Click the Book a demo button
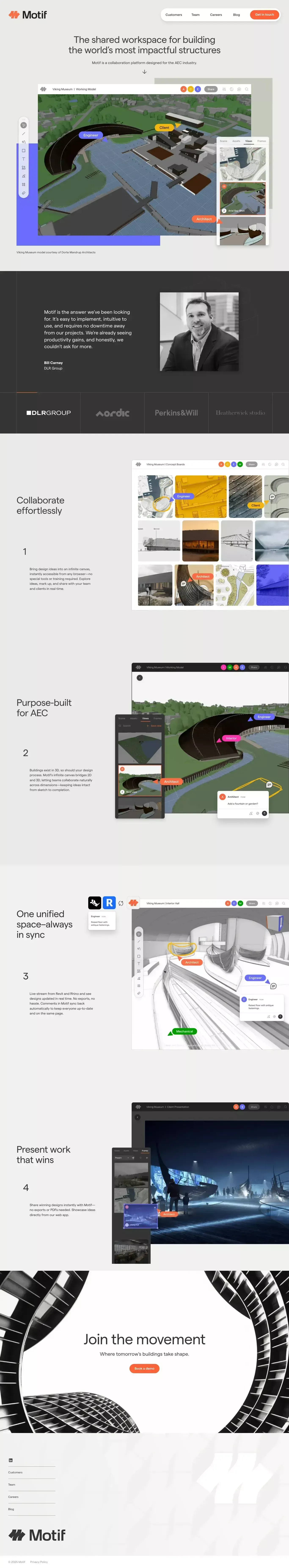 pos(144,1368)
